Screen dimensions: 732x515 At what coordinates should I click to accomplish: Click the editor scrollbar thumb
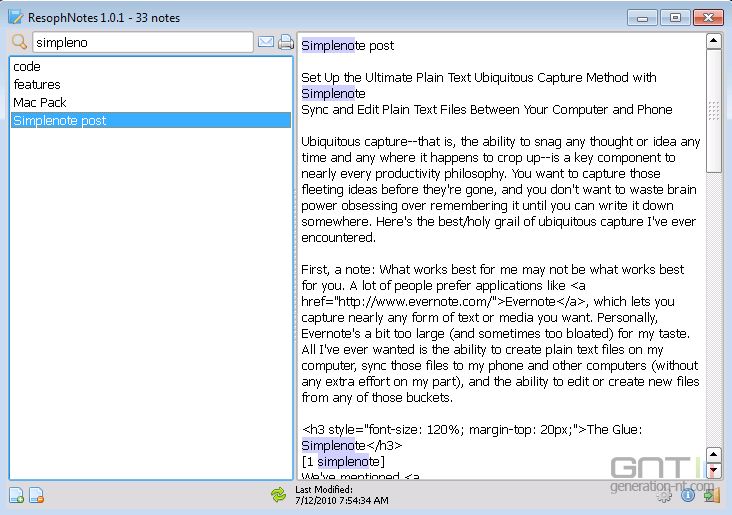[713, 111]
